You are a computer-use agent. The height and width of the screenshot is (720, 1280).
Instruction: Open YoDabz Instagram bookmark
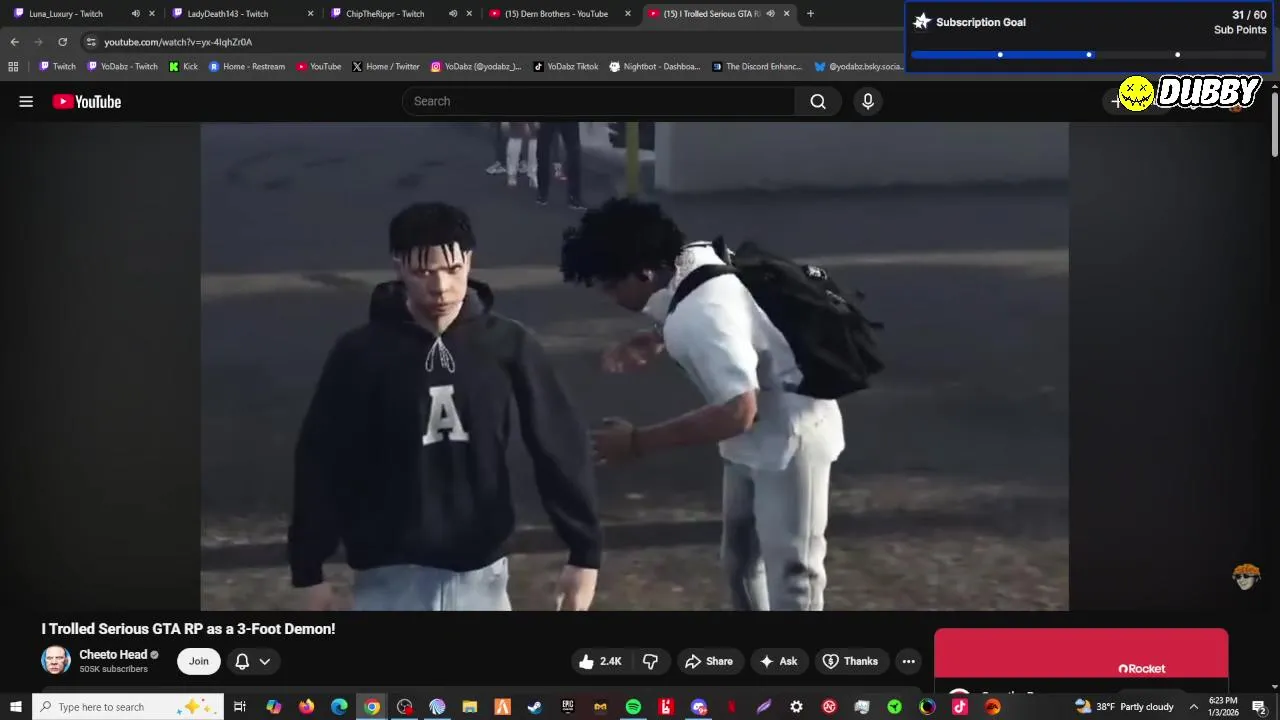[476, 67]
